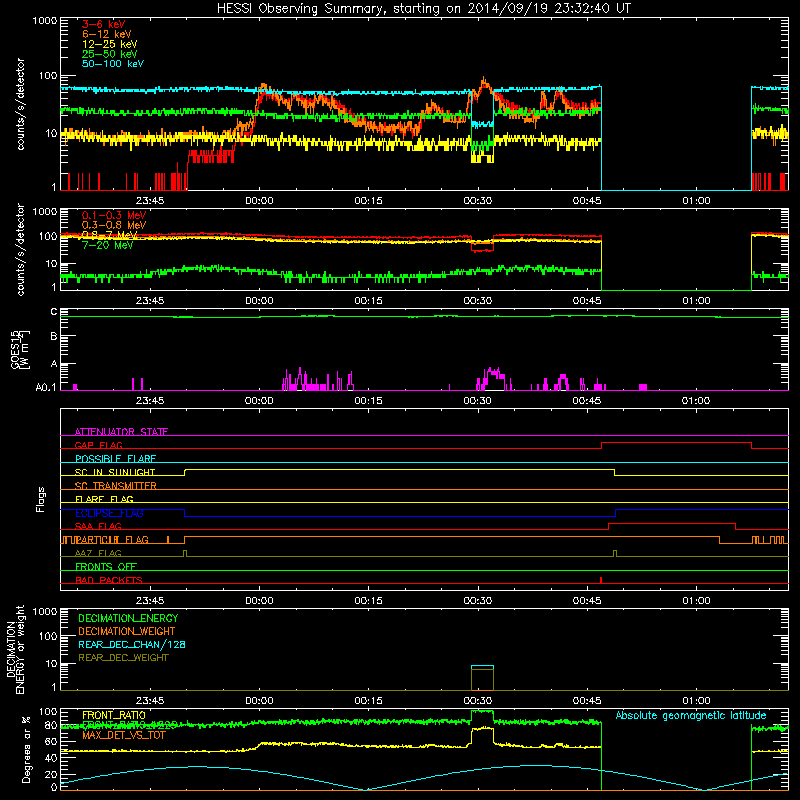Select the ECLIPSE_FLAG label

click(x=109, y=513)
